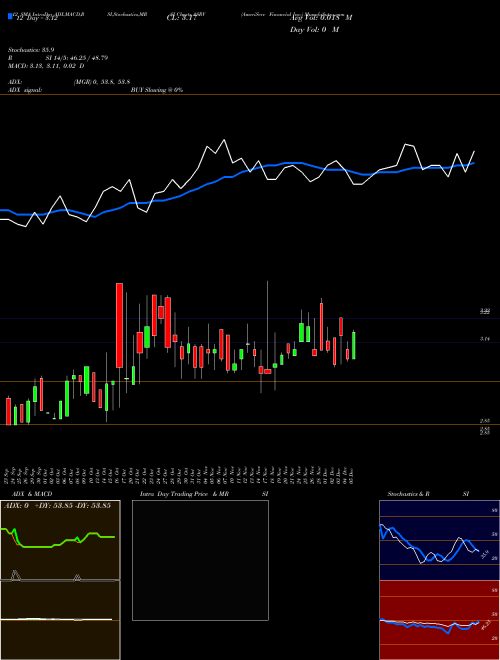Click the 'BUY Slowing @ 0%' signal text

tap(157, 90)
